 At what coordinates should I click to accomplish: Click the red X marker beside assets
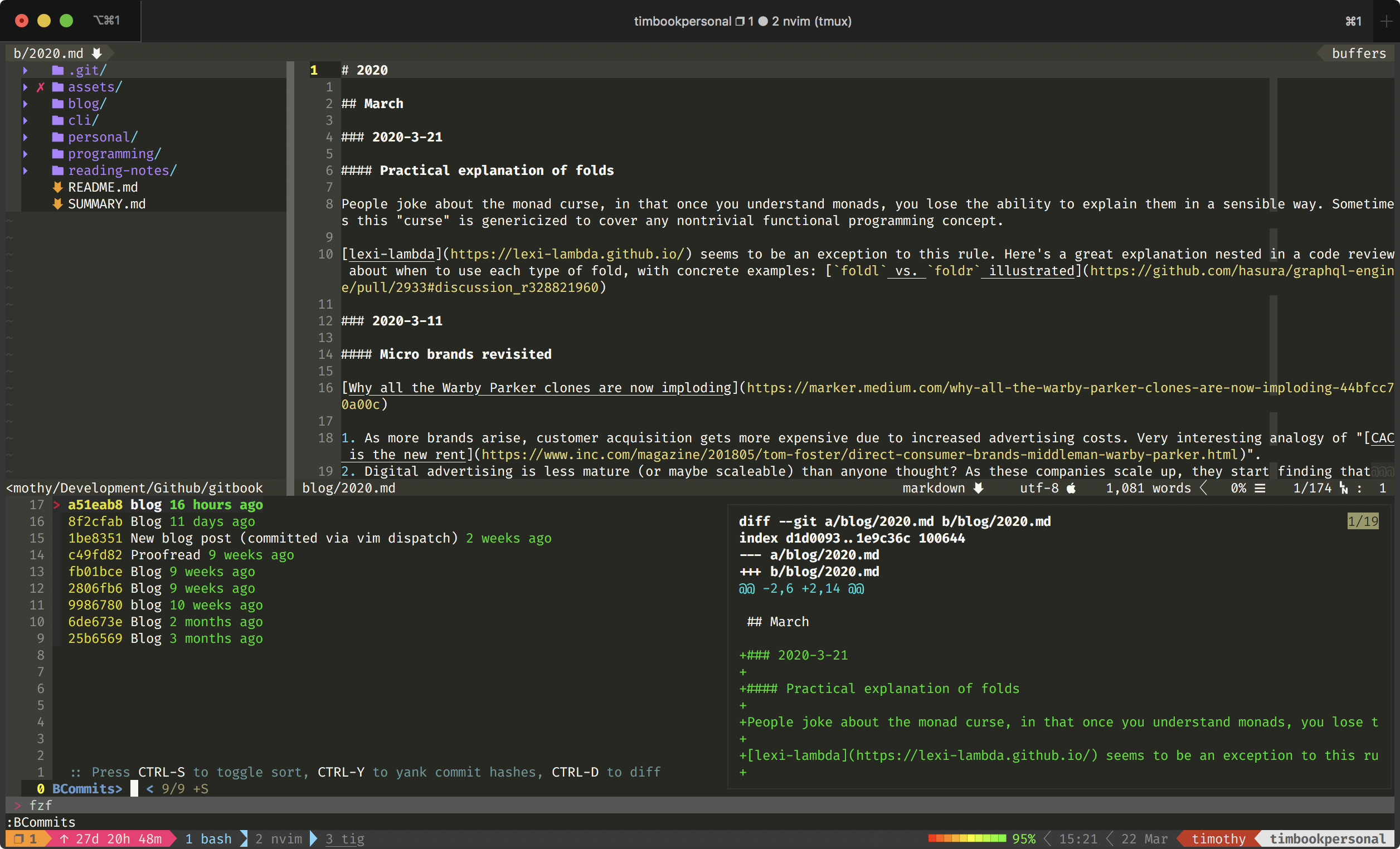pos(40,87)
